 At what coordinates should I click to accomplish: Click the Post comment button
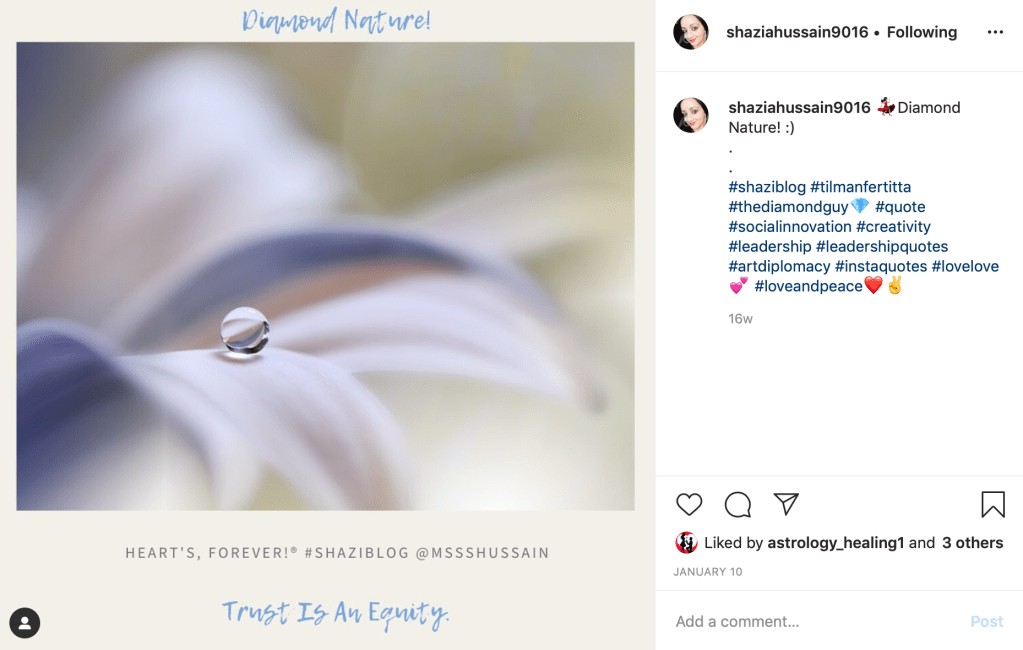coord(986,622)
